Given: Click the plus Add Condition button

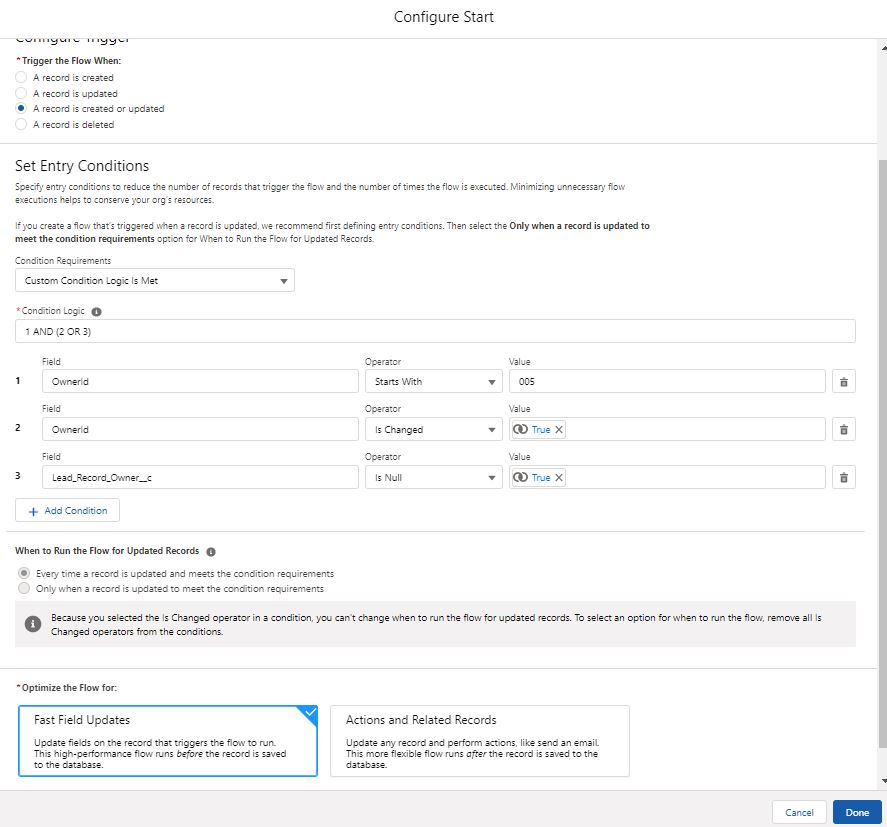Looking at the screenshot, I should tap(67, 510).
